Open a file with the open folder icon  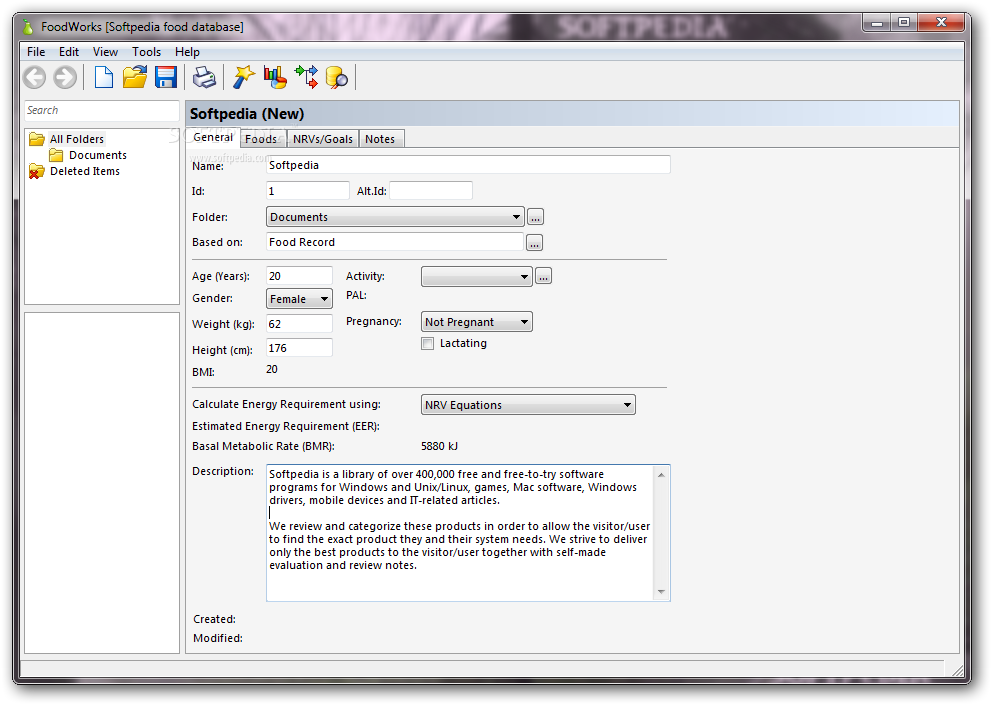[x=135, y=77]
